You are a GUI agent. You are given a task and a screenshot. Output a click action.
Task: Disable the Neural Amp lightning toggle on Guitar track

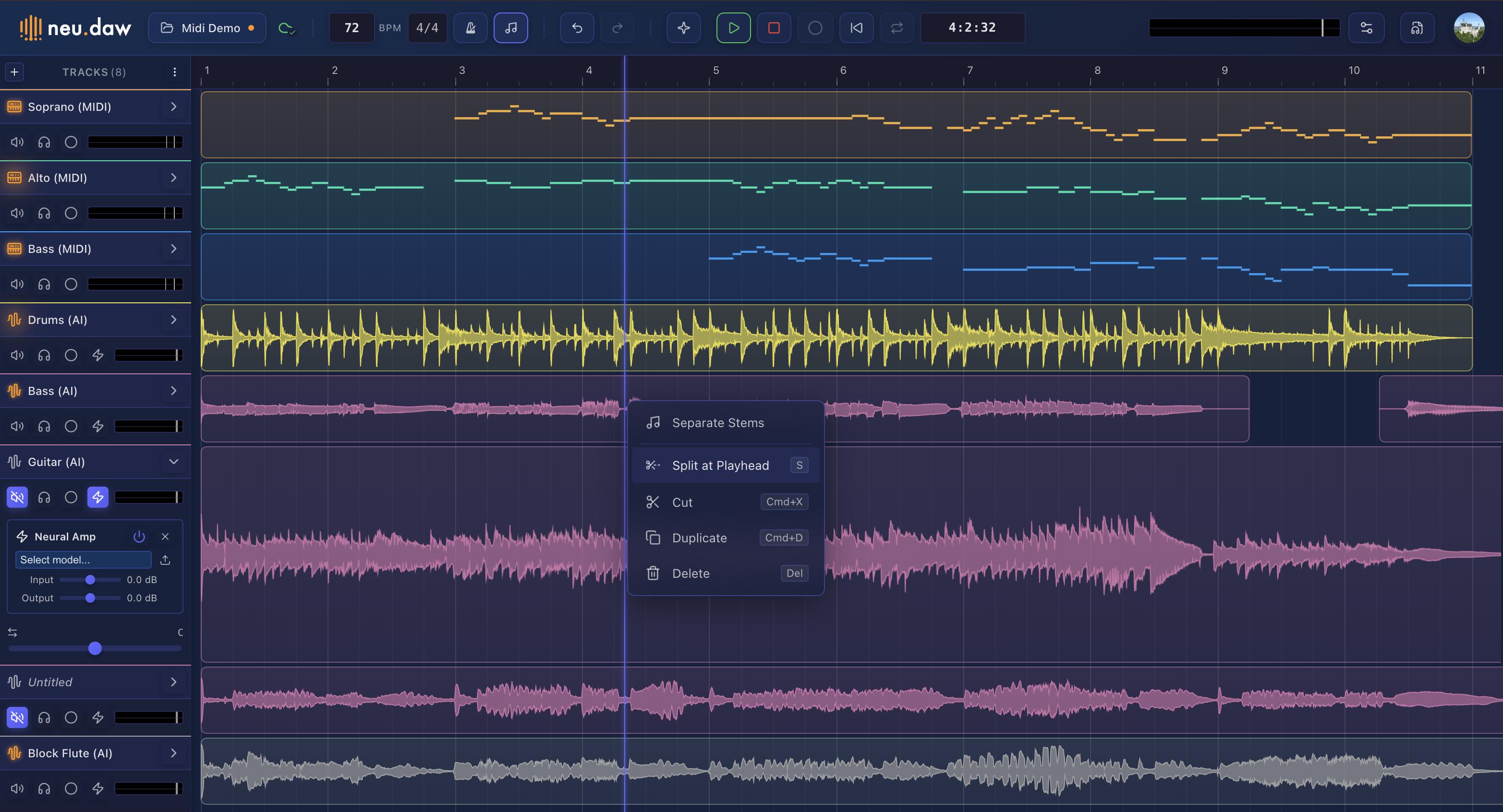tap(97, 497)
